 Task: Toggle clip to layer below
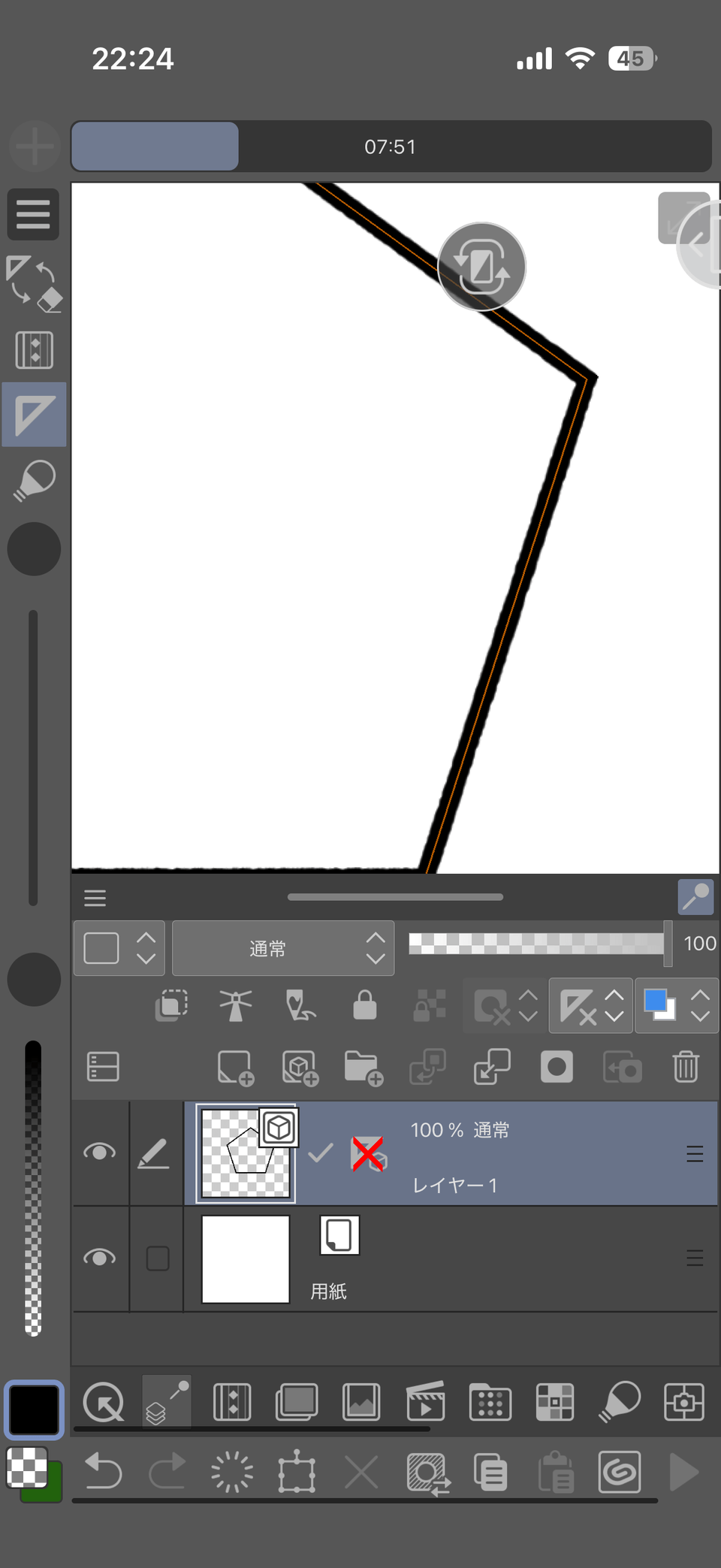pyautogui.click(x=171, y=1005)
